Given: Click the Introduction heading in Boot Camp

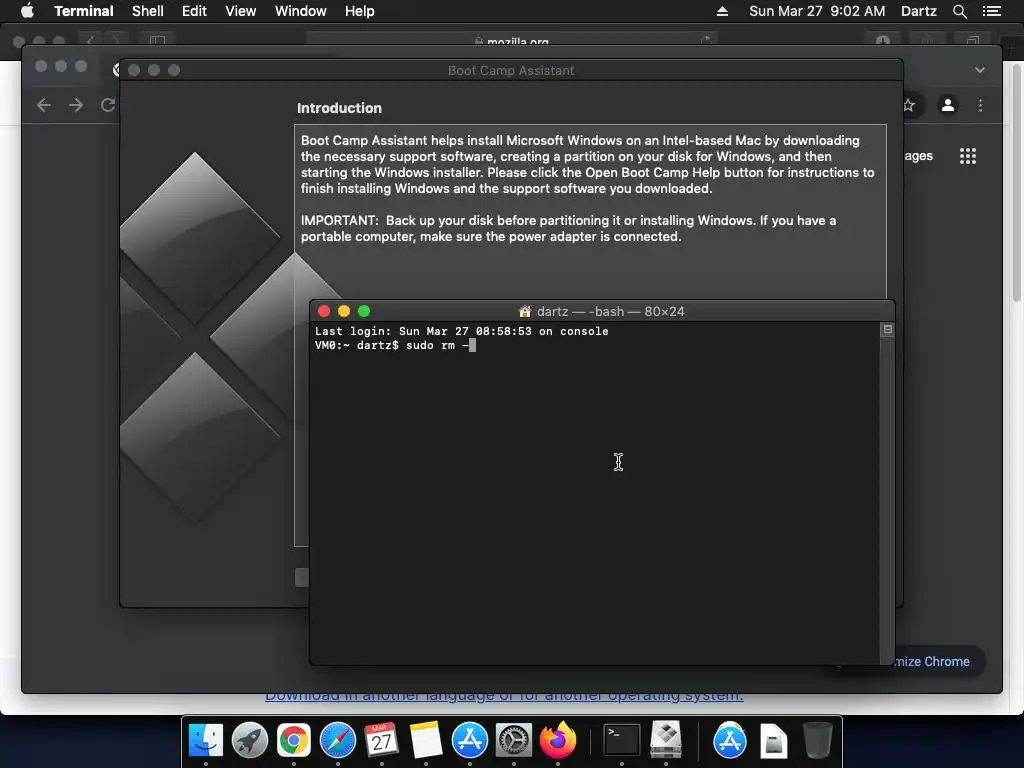Looking at the screenshot, I should pos(340,108).
